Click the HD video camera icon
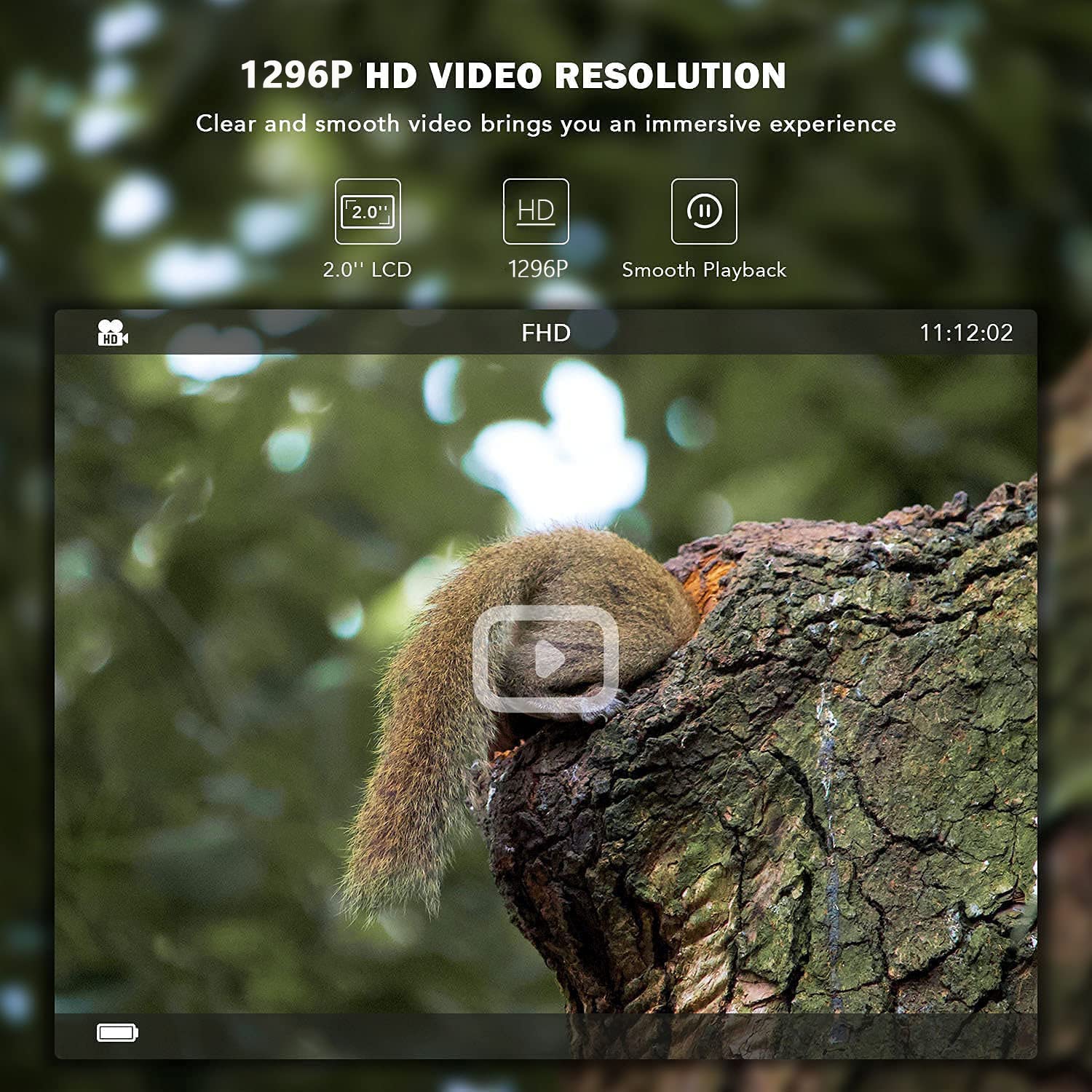The image size is (1092, 1092). (112, 333)
